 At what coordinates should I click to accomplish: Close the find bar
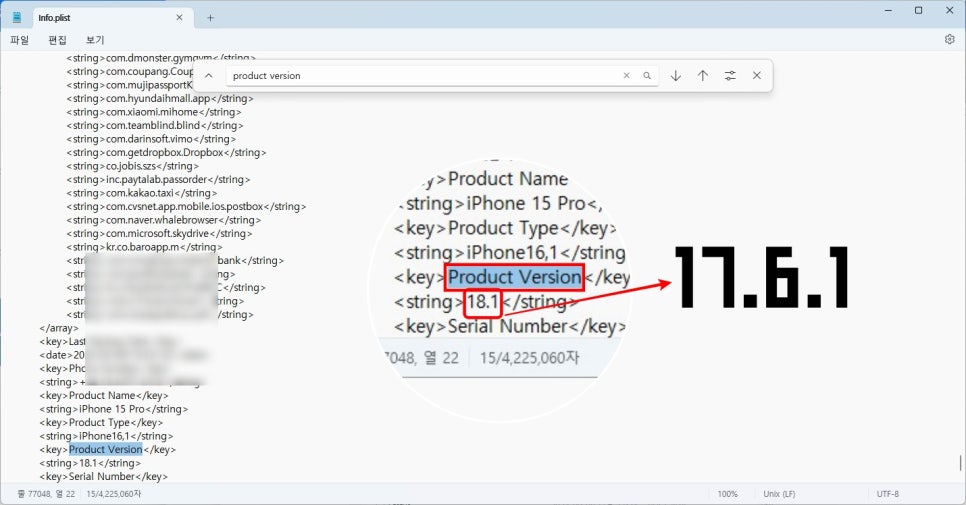click(x=757, y=75)
